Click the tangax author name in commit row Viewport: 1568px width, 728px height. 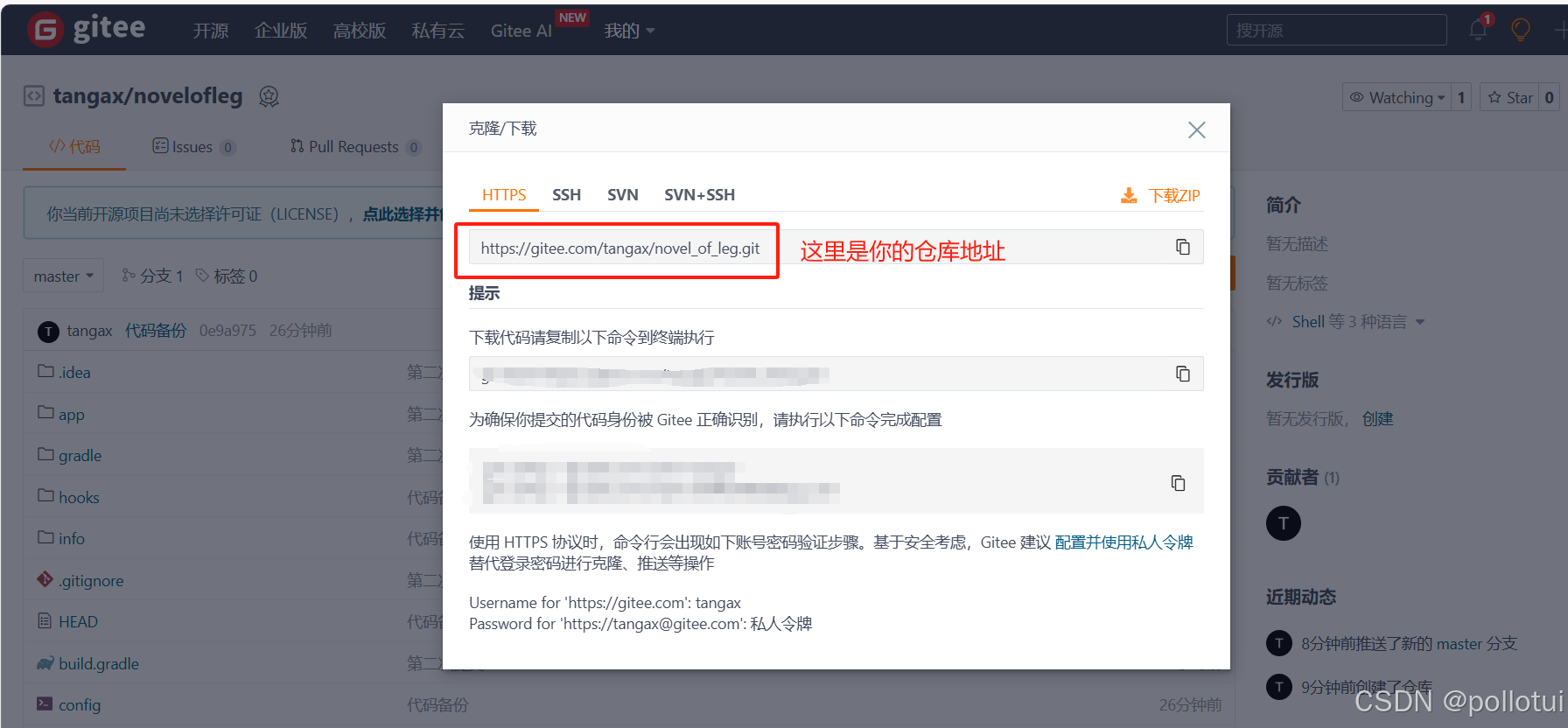(89, 330)
